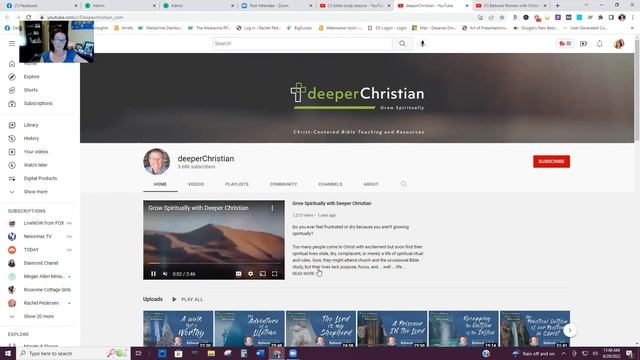Open a new browser tab

click(557, 6)
